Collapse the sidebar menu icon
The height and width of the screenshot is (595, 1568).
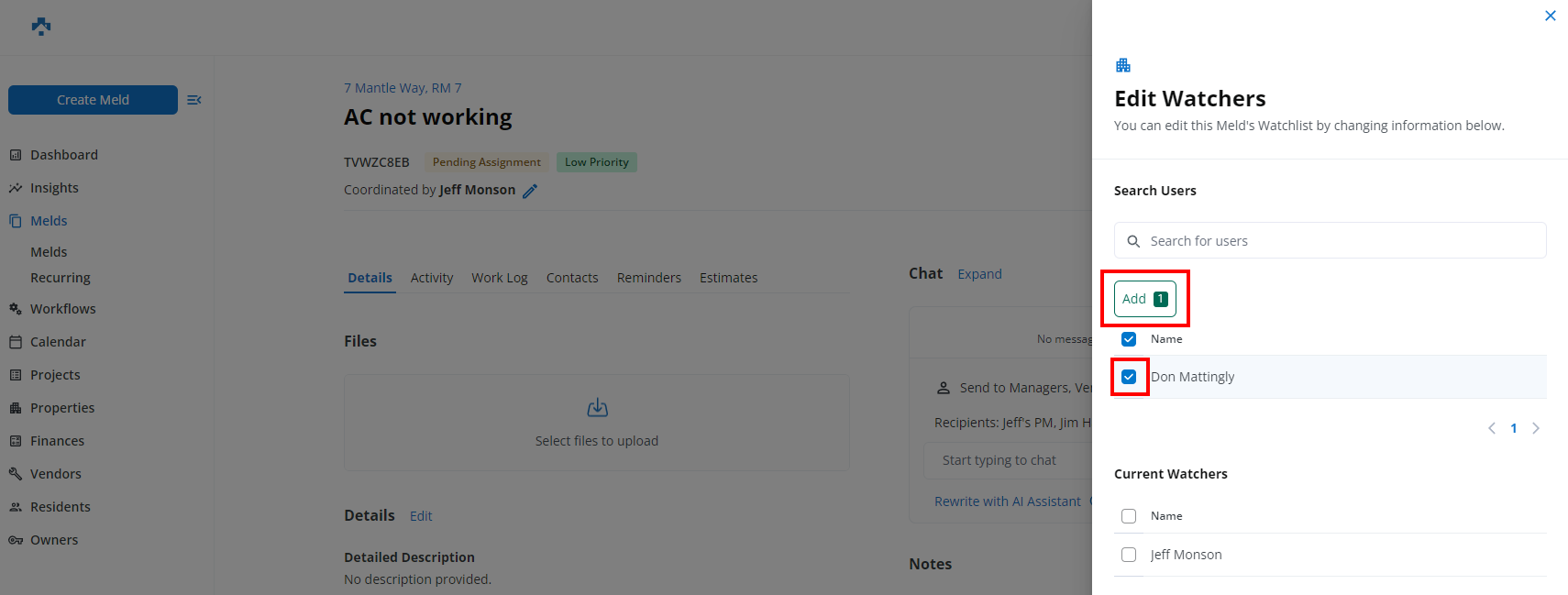(194, 100)
